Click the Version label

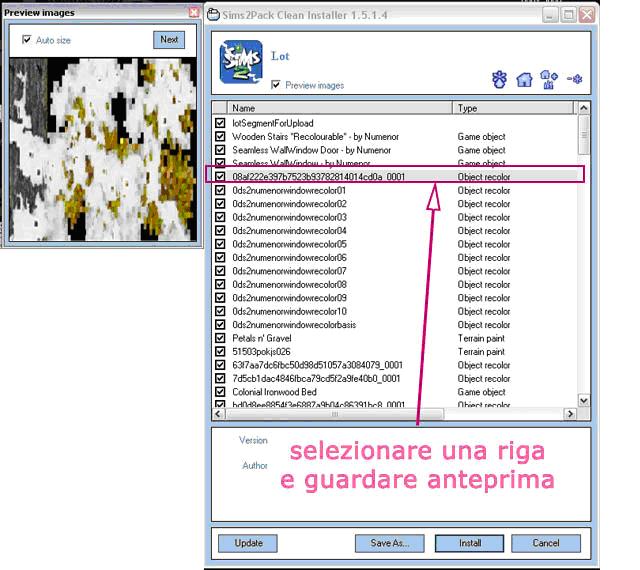tap(253, 440)
